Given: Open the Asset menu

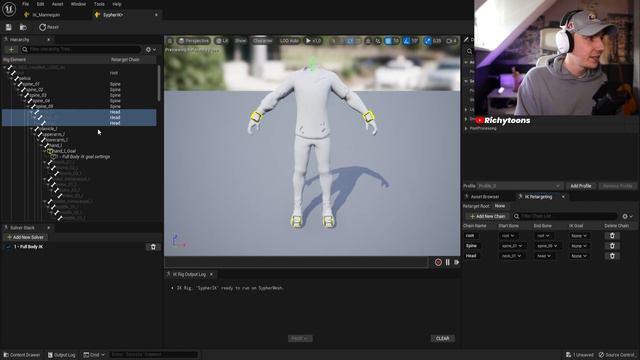Looking at the screenshot, I should pyautogui.click(x=57, y=4).
